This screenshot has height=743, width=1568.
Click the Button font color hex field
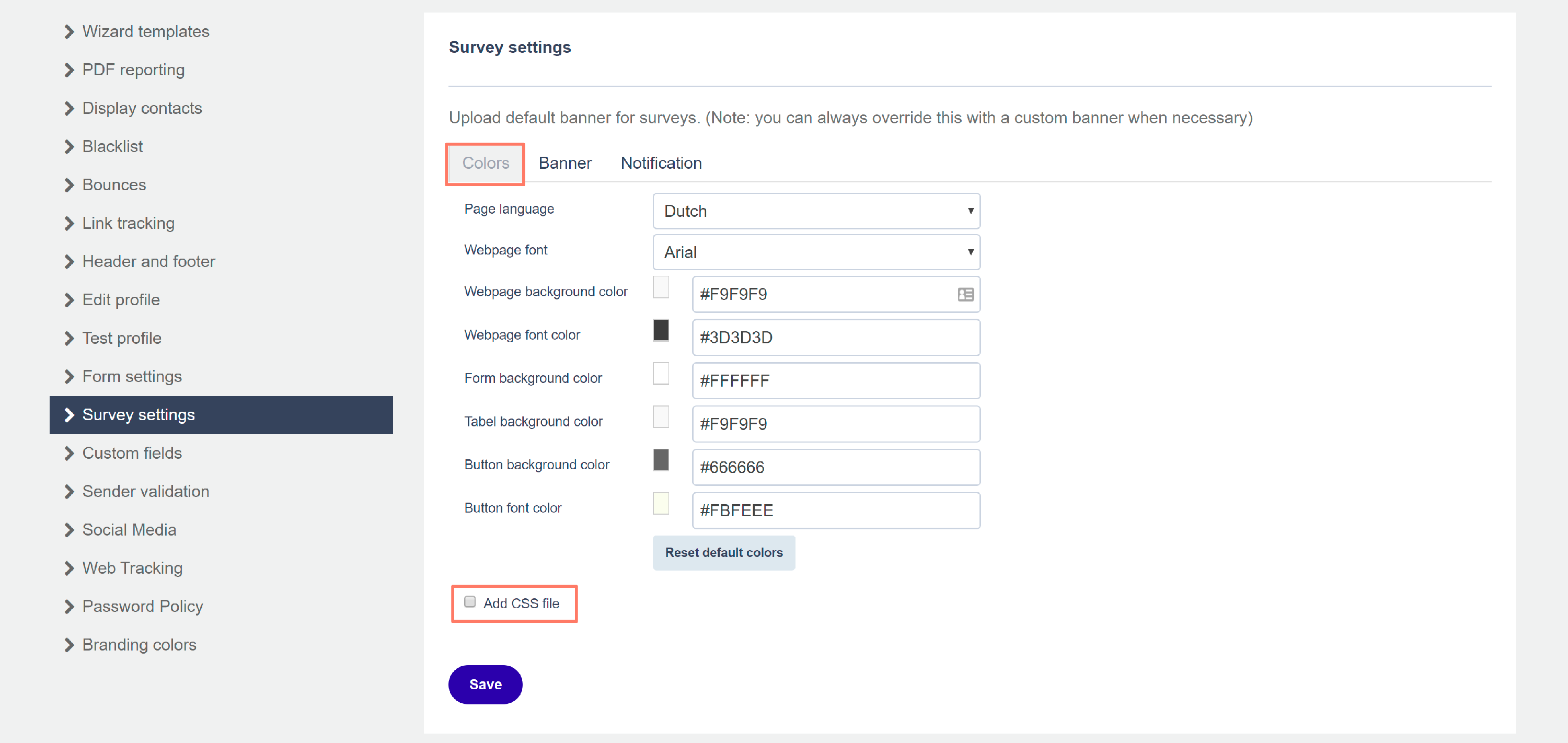click(835, 510)
